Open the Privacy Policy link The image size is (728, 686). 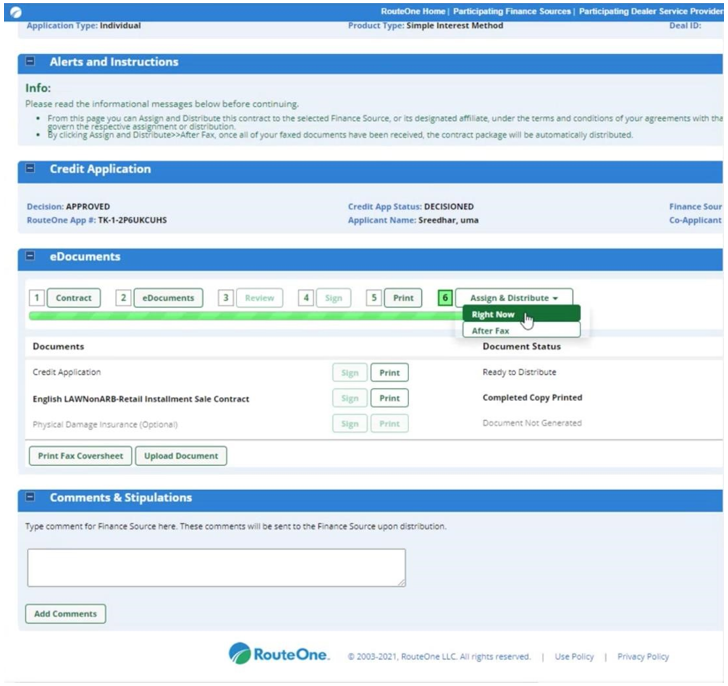pos(643,656)
